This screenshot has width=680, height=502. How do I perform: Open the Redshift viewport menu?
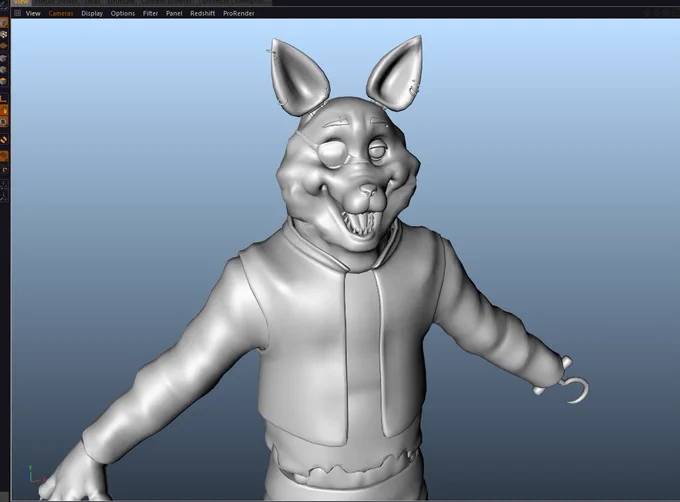(203, 13)
